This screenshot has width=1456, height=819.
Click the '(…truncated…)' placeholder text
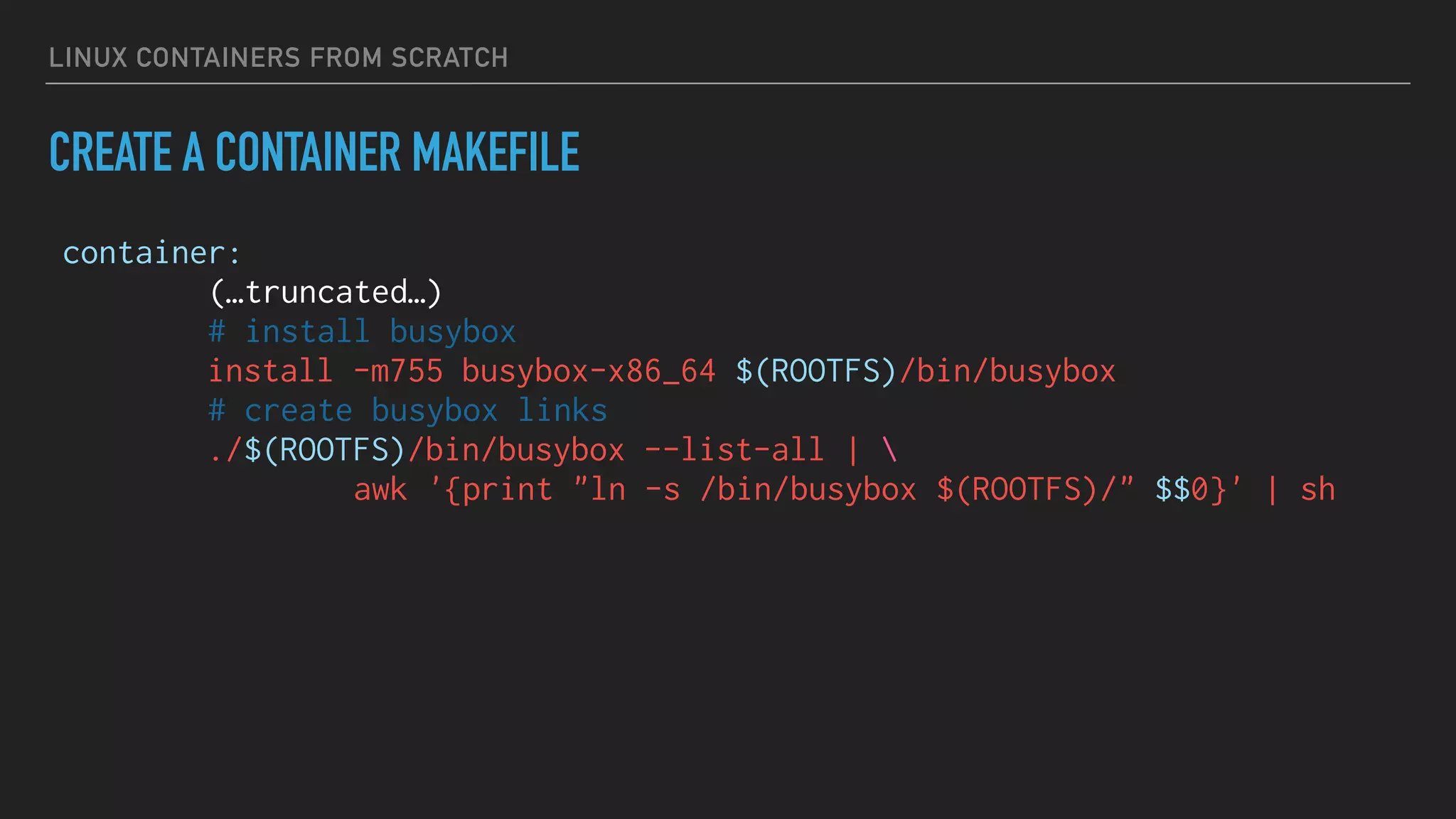[326, 292]
